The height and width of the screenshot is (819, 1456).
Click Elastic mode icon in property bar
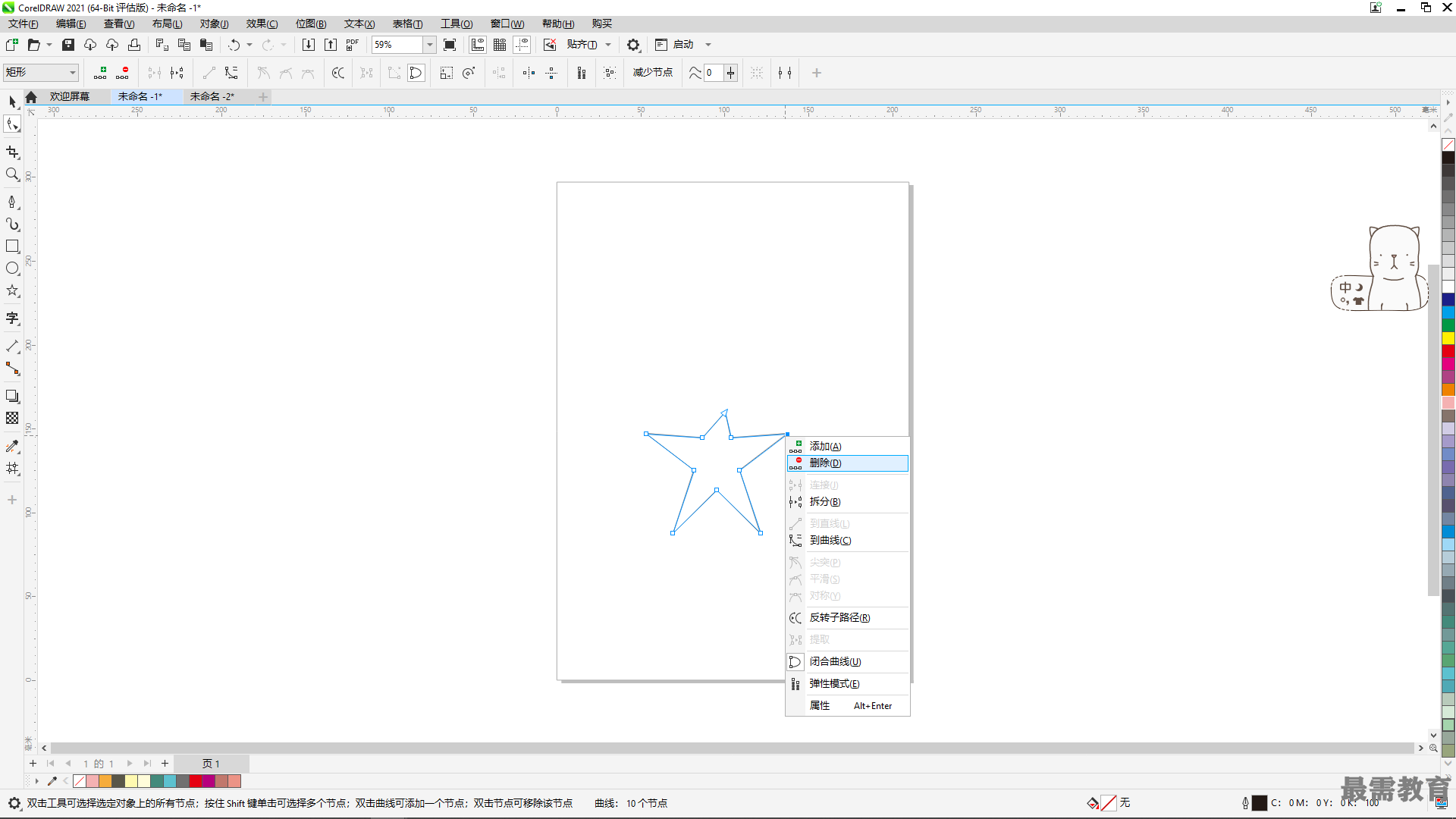pyautogui.click(x=582, y=73)
